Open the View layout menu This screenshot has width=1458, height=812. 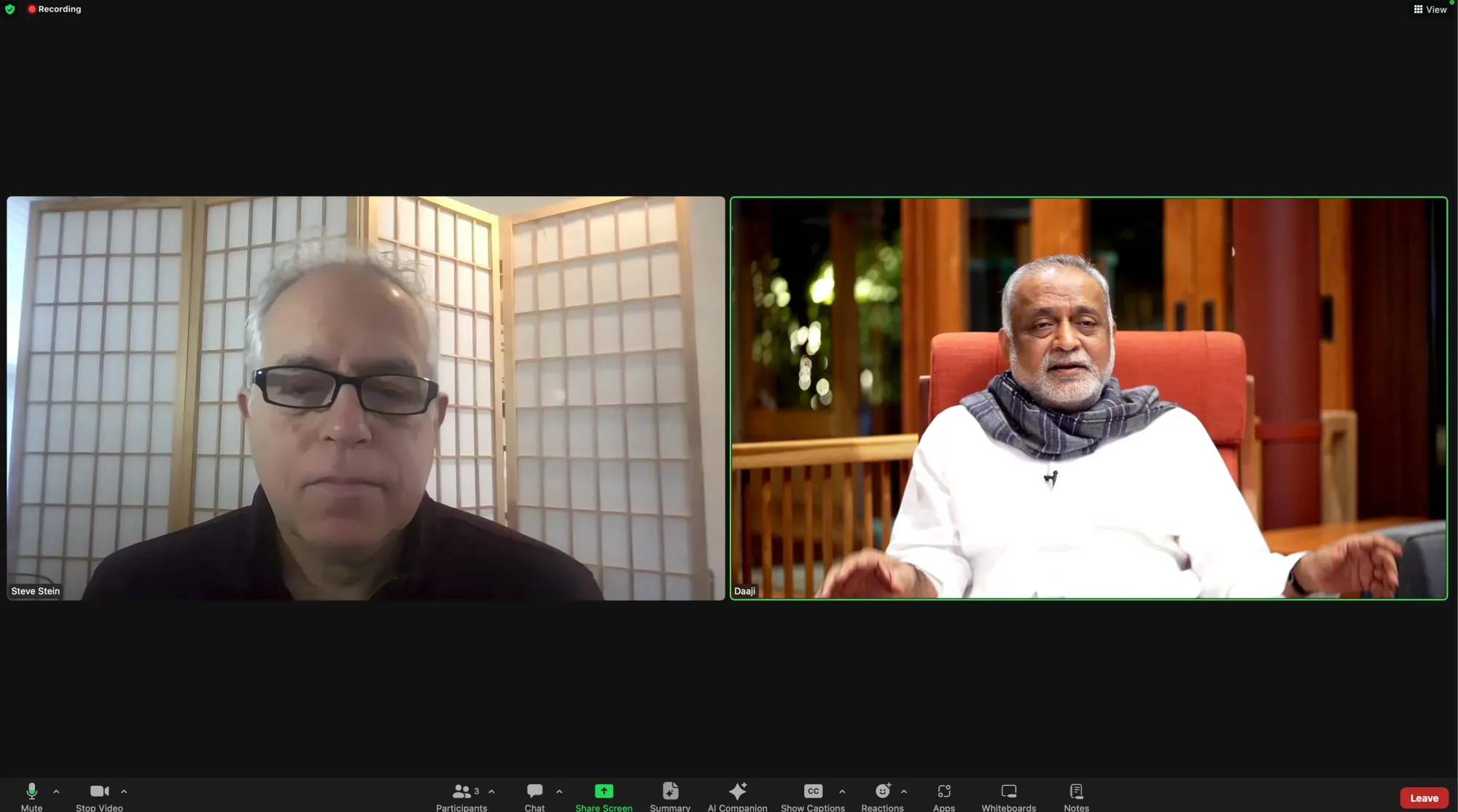(x=1430, y=9)
